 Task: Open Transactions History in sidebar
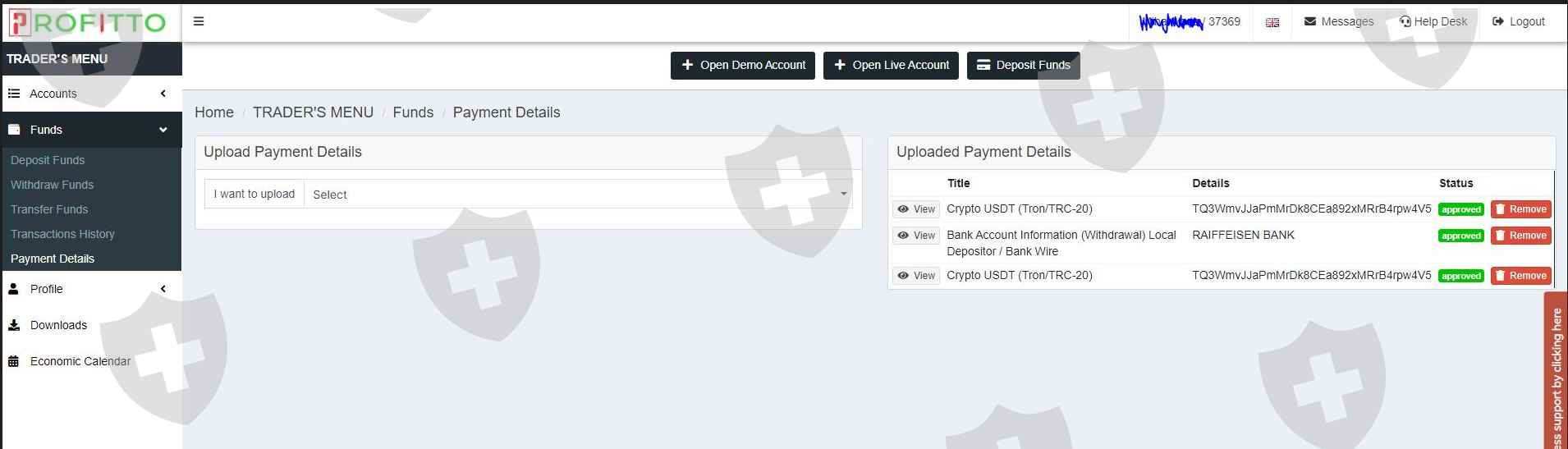pyautogui.click(x=62, y=234)
